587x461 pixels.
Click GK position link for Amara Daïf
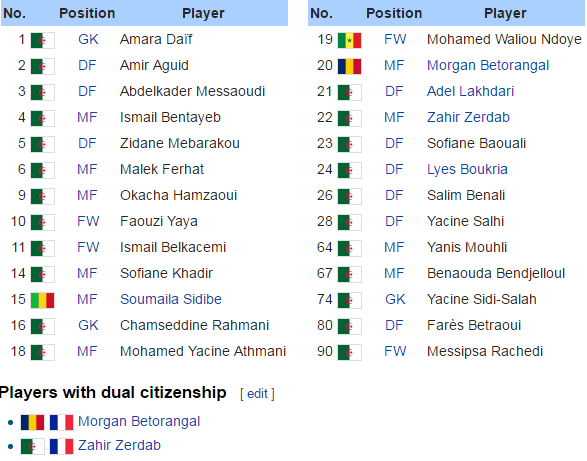point(88,39)
